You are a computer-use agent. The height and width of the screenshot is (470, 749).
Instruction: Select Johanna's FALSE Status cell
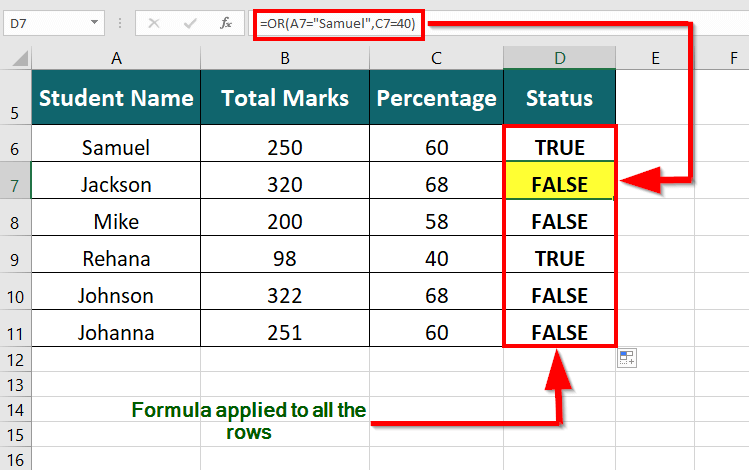pos(559,329)
